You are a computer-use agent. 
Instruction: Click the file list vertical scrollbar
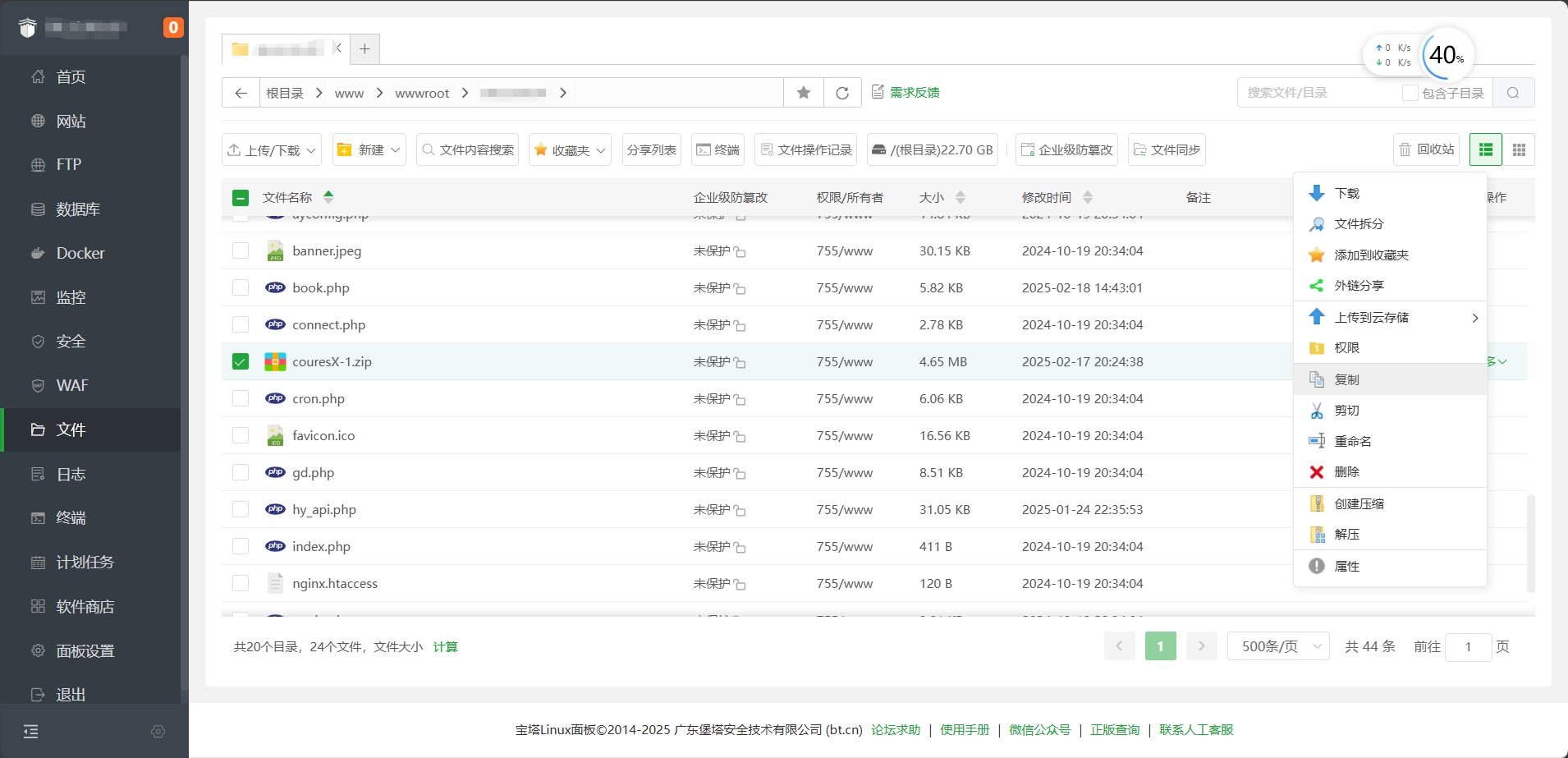coord(1530,543)
